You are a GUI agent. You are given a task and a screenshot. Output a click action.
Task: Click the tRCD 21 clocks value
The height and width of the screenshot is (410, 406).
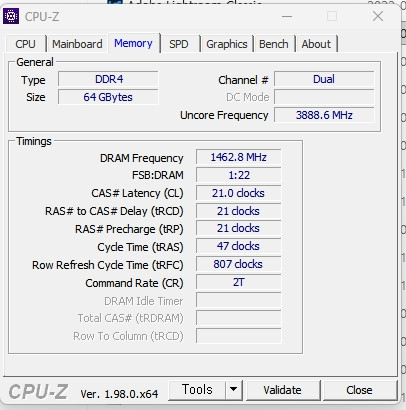pyautogui.click(x=239, y=211)
